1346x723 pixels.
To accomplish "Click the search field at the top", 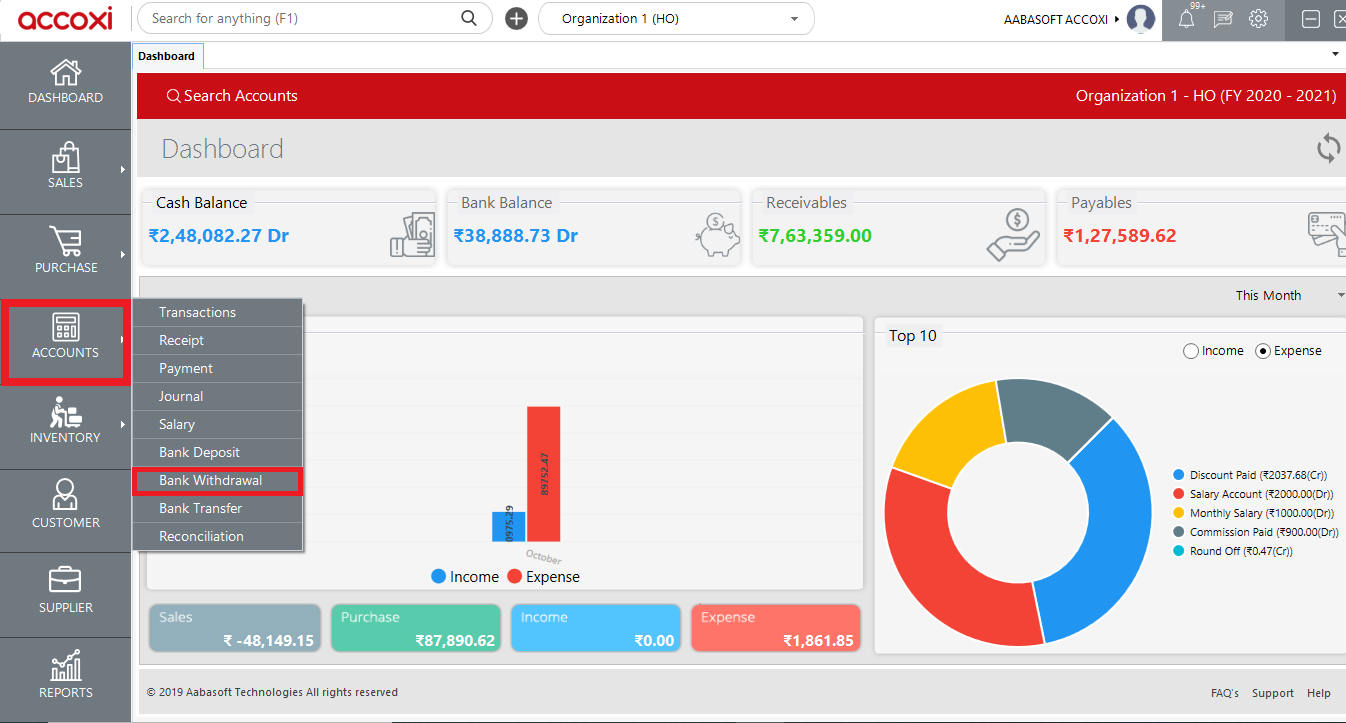I will click(300, 18).
